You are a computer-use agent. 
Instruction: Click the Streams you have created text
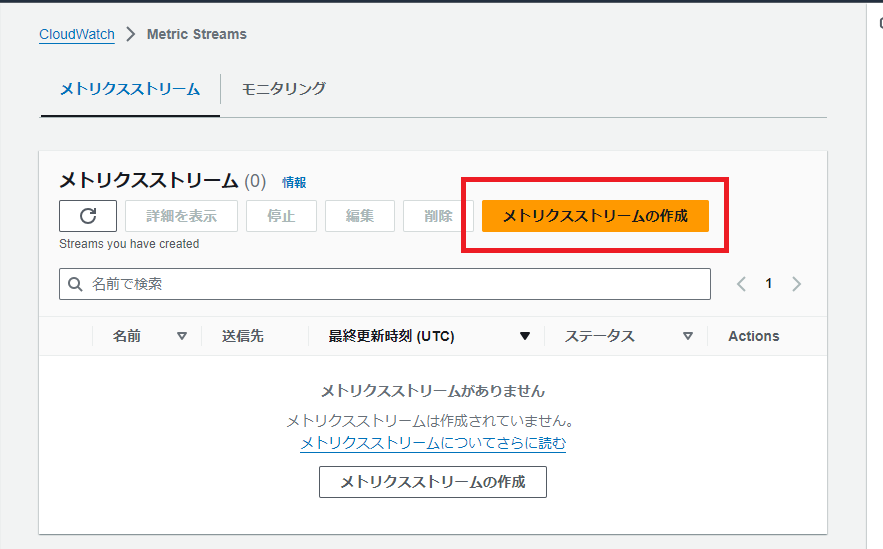coord(129,244)
